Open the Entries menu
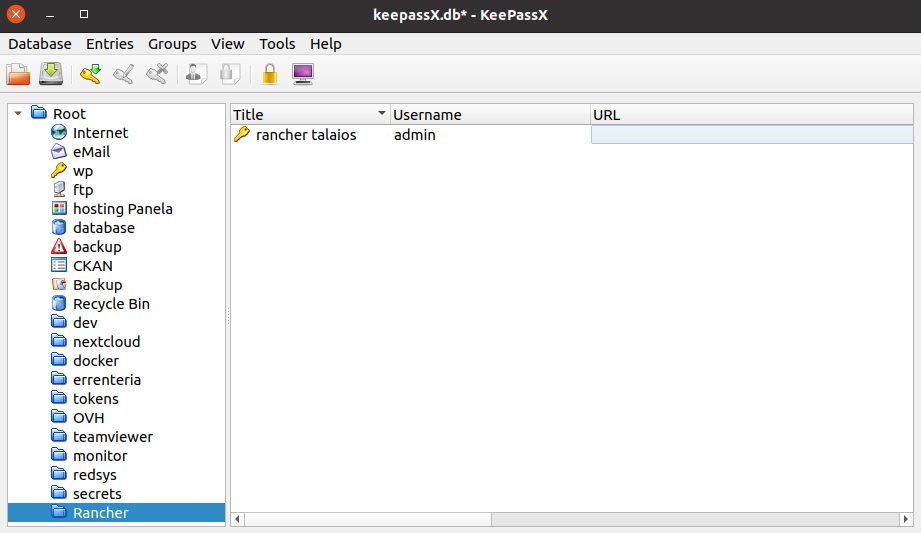Image resolution: width=921 pixels, height=533 pixels. 109,44
